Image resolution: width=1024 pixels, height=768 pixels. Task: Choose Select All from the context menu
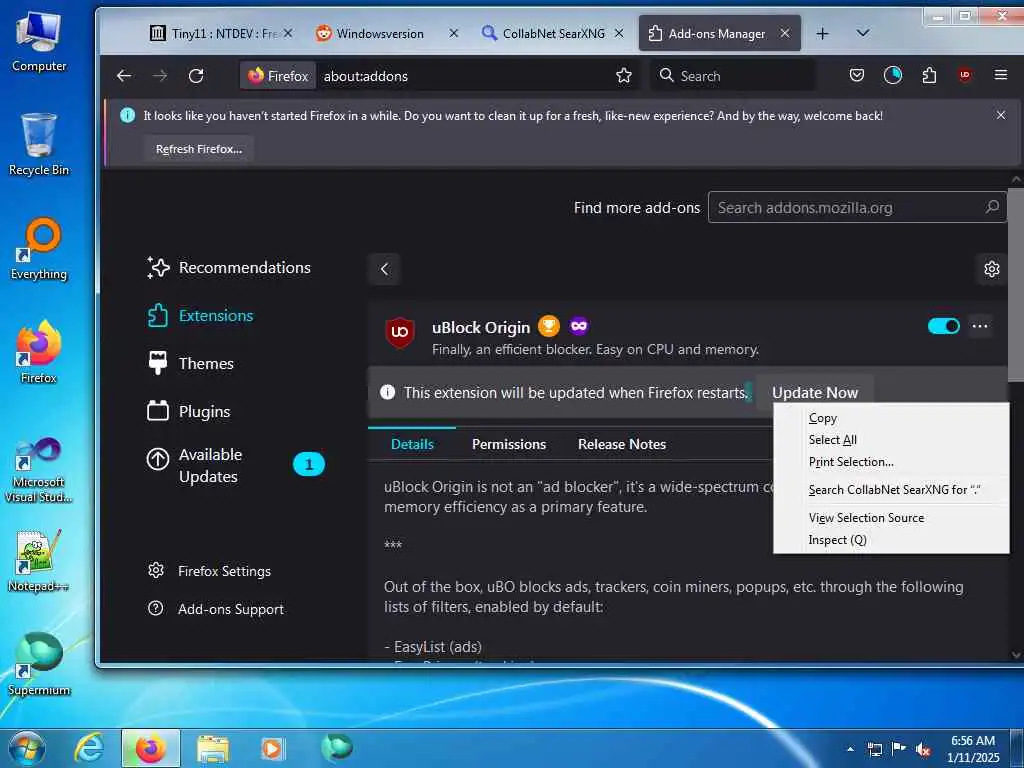(x=891, y=440)
